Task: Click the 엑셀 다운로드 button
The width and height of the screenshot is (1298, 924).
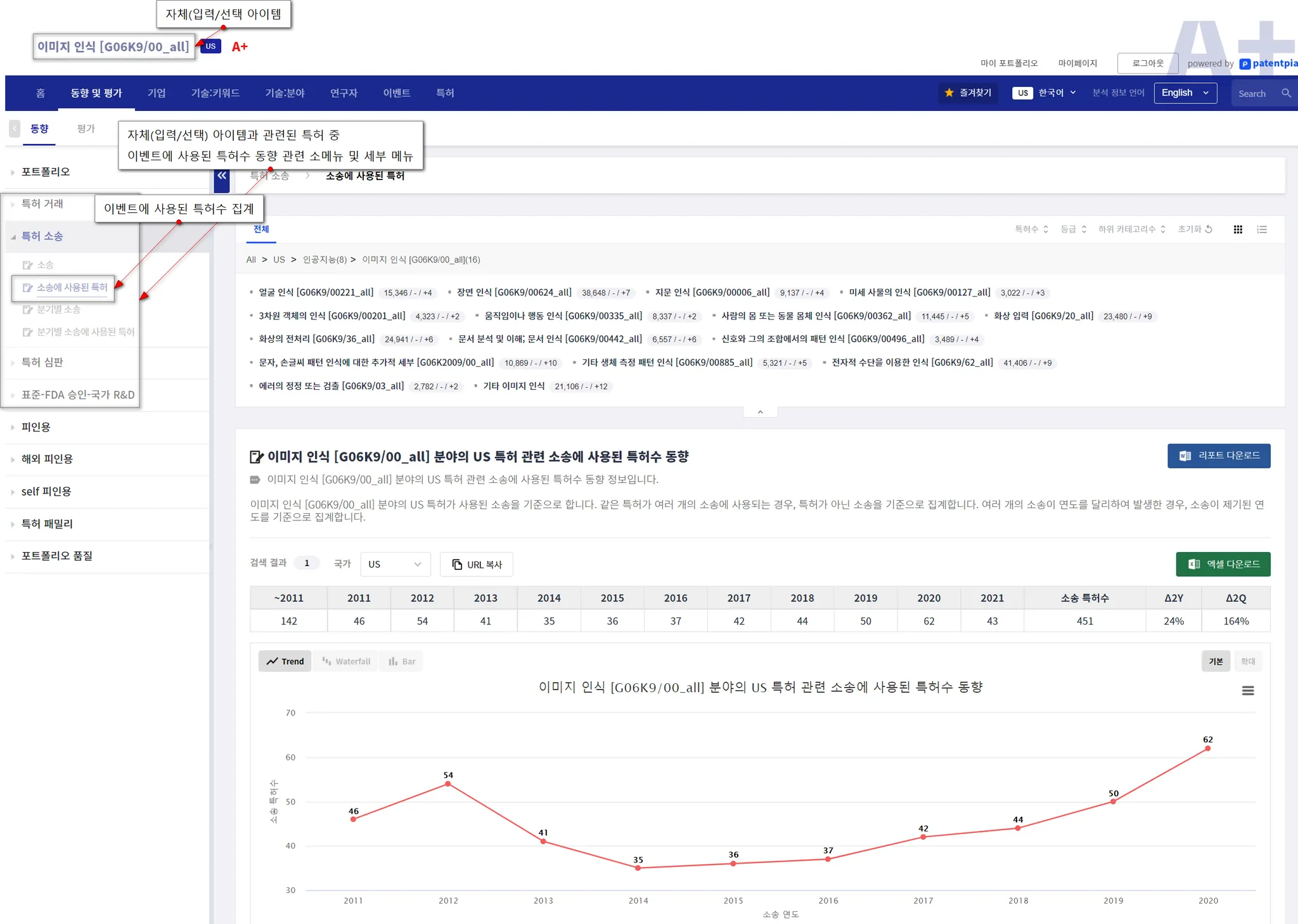Action: point(1223,564)
